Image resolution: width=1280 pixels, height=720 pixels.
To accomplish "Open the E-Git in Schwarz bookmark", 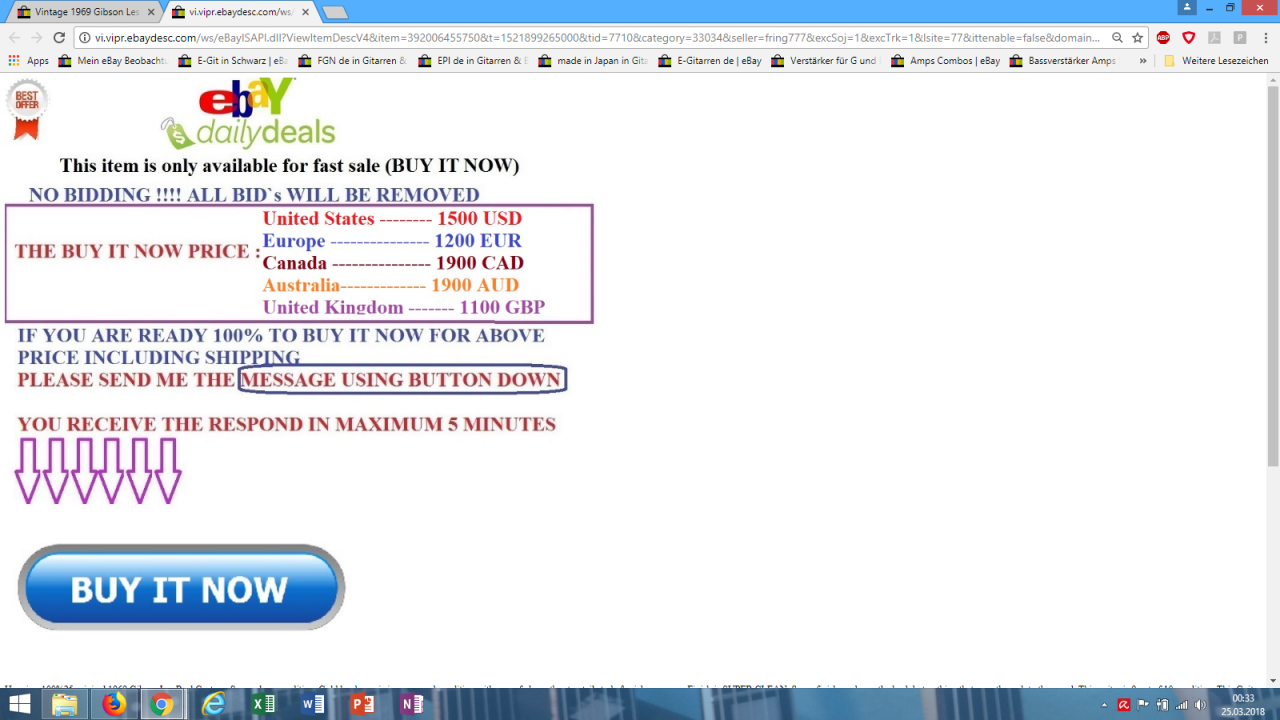I will click(232, 61).
